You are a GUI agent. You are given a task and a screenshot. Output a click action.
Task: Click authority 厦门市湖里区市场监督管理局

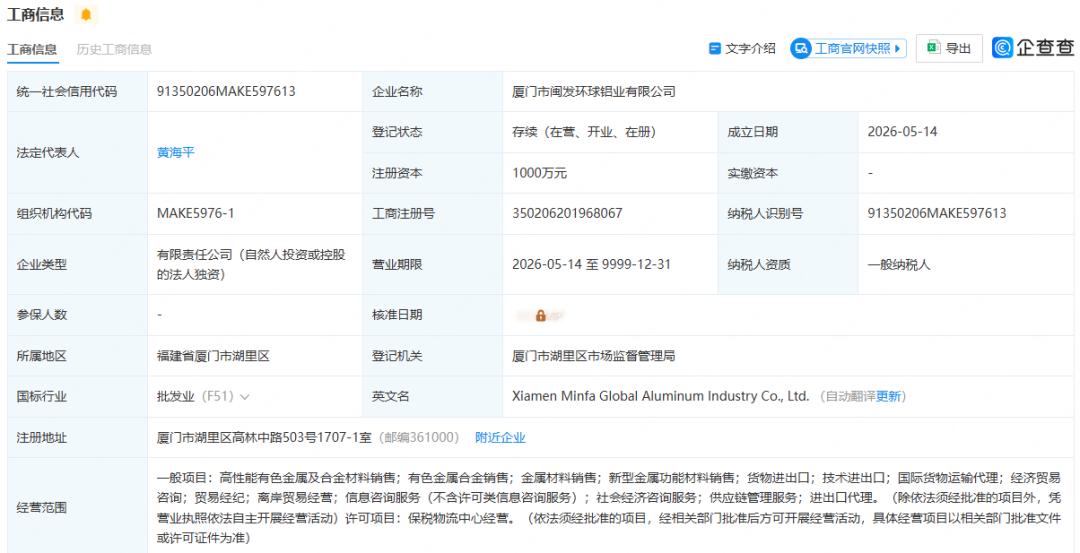[x=594, y=356]
